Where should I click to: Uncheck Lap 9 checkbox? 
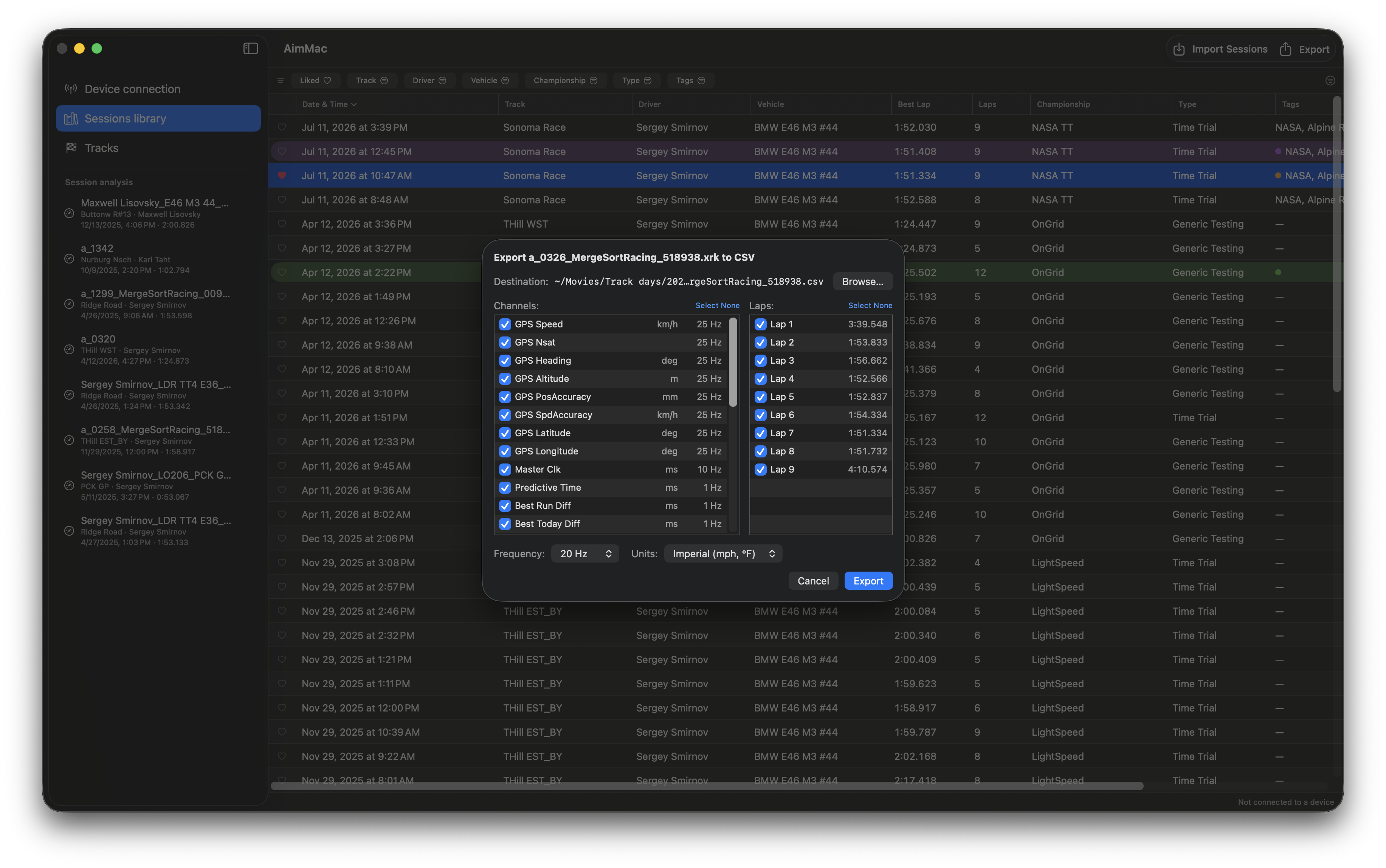(x=760, y=470)
